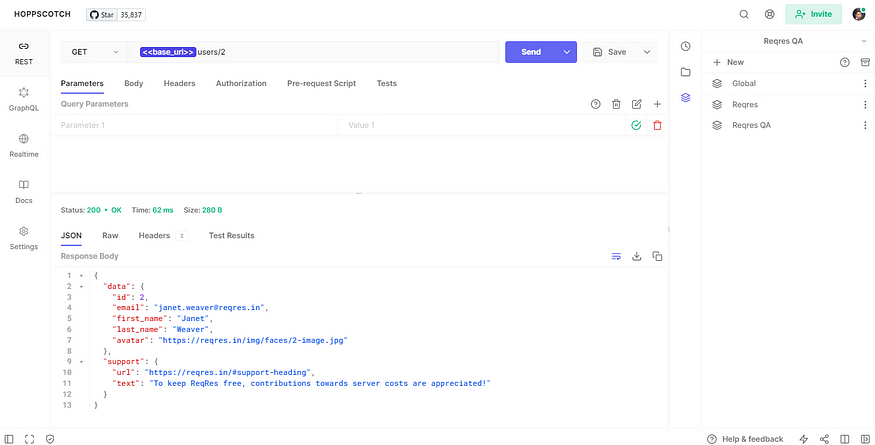The image size is (875, 445).
Task: Click the environments archive icon
Action: point(866,63)
